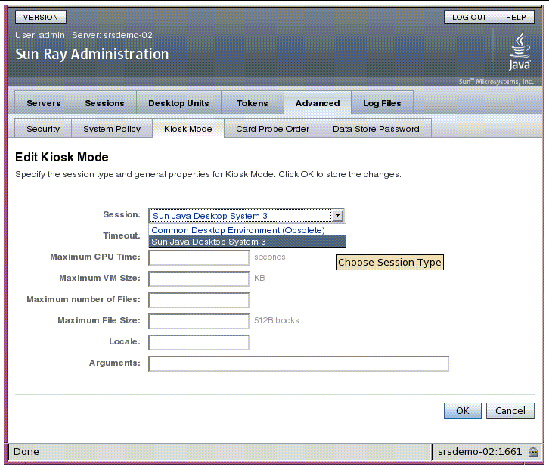
Task: Switch to the Security sub-tab
Action: (x=43, y=129)
